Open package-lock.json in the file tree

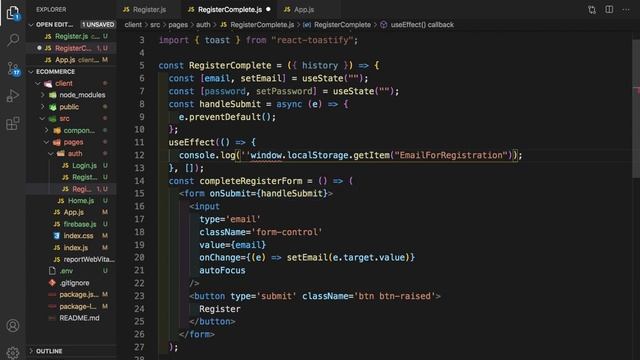pyautogui.click(x=72, y=306)
